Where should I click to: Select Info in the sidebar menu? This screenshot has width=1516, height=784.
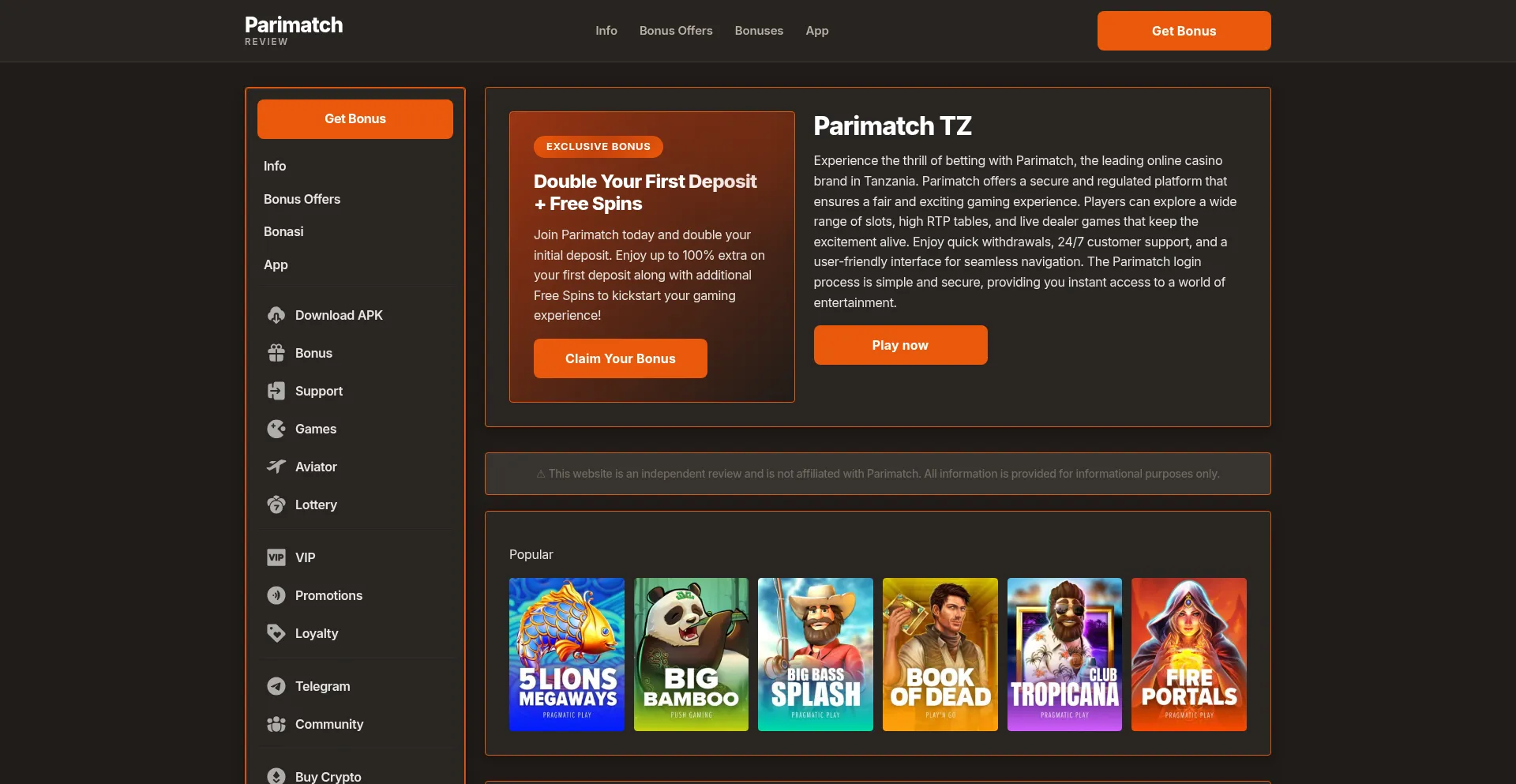pyautogui.click(x=275, y=166)
